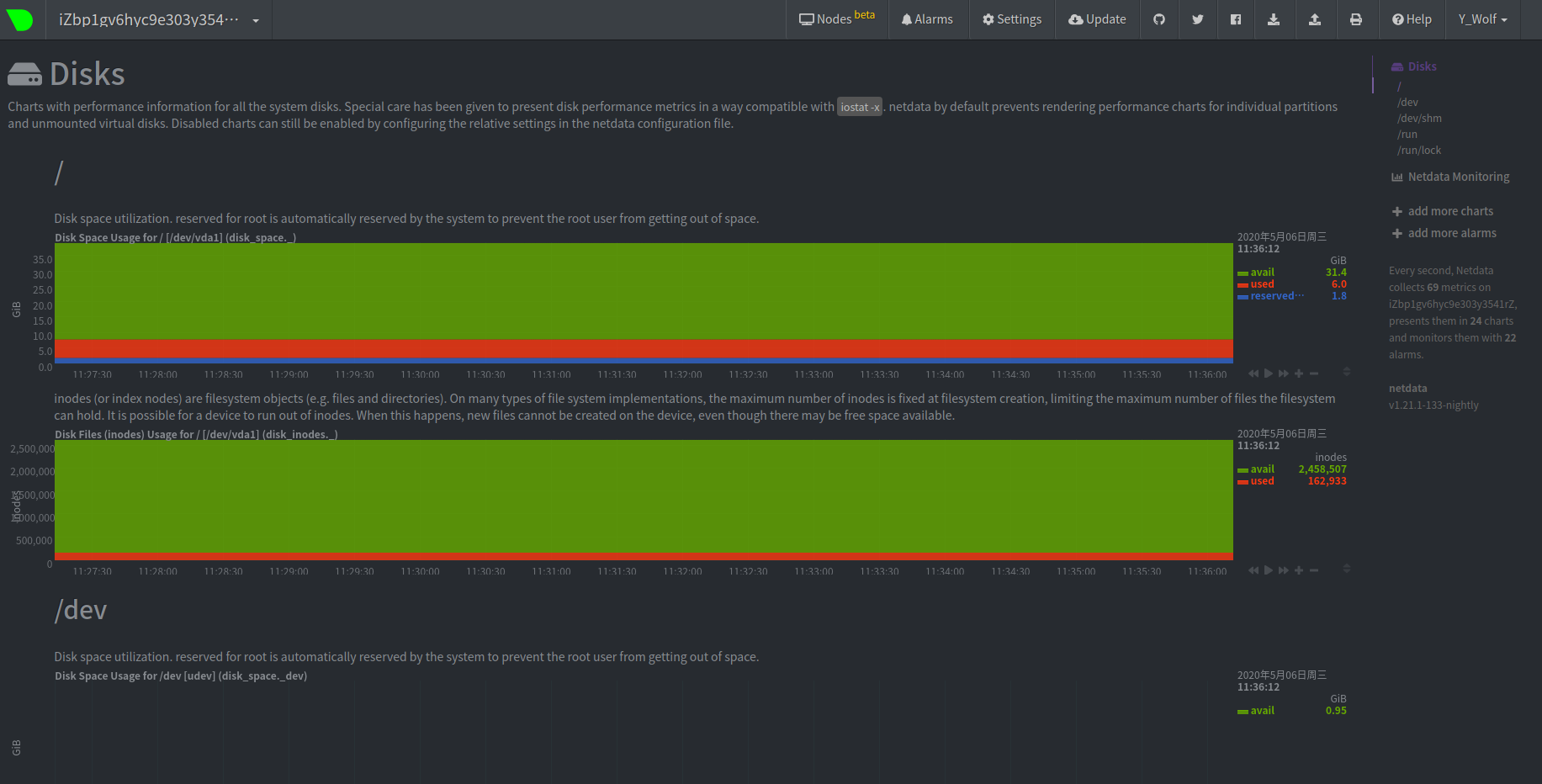Toggle reserved dimension in disk space chart
The image size is (1542, 784).
click(x=1271, y=296)
